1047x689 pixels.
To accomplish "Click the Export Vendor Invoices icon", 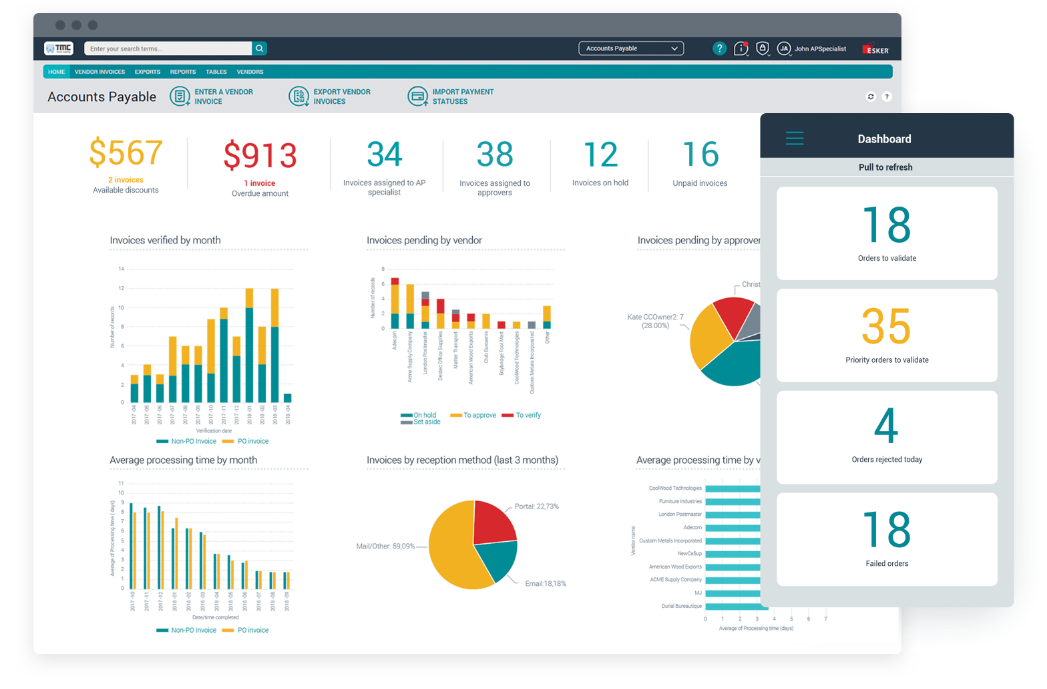I will [x=299, y=95].
